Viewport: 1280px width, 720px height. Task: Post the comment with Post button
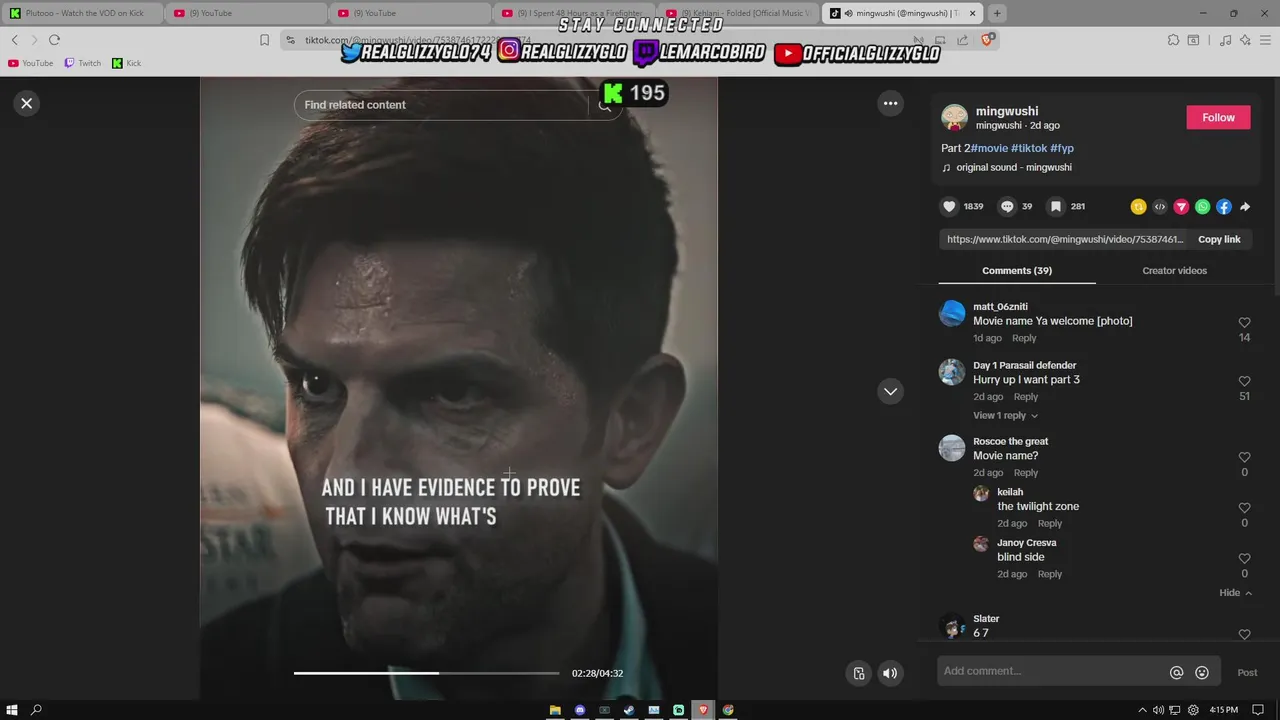click(1247, 673)
